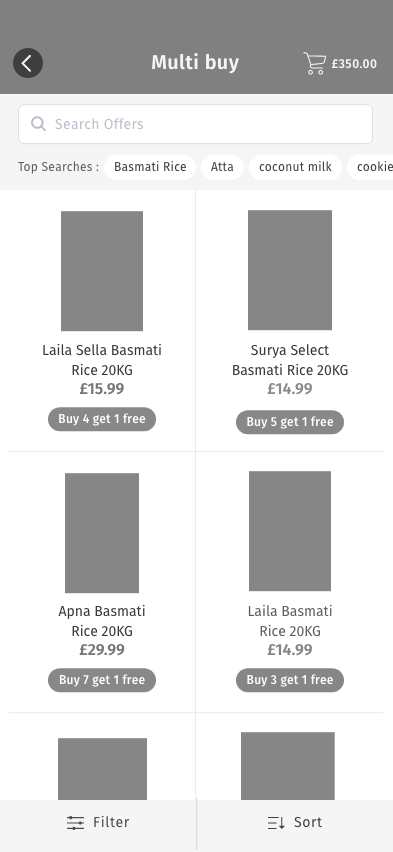Select the Atta top search chip
This screenshot has height=852, width=393.
pos(222,167)
